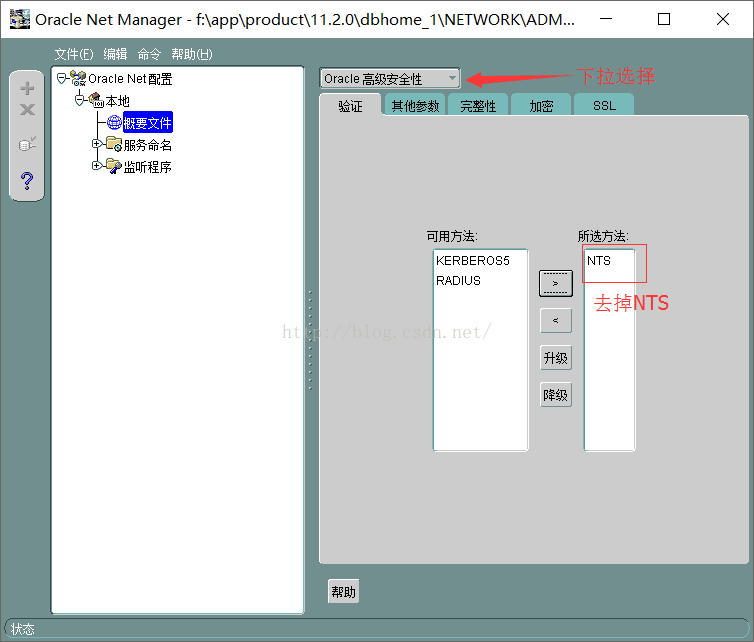Switch to the SSL tab
The height and width of the screenshot is (642, 754).
pos(604,105)
